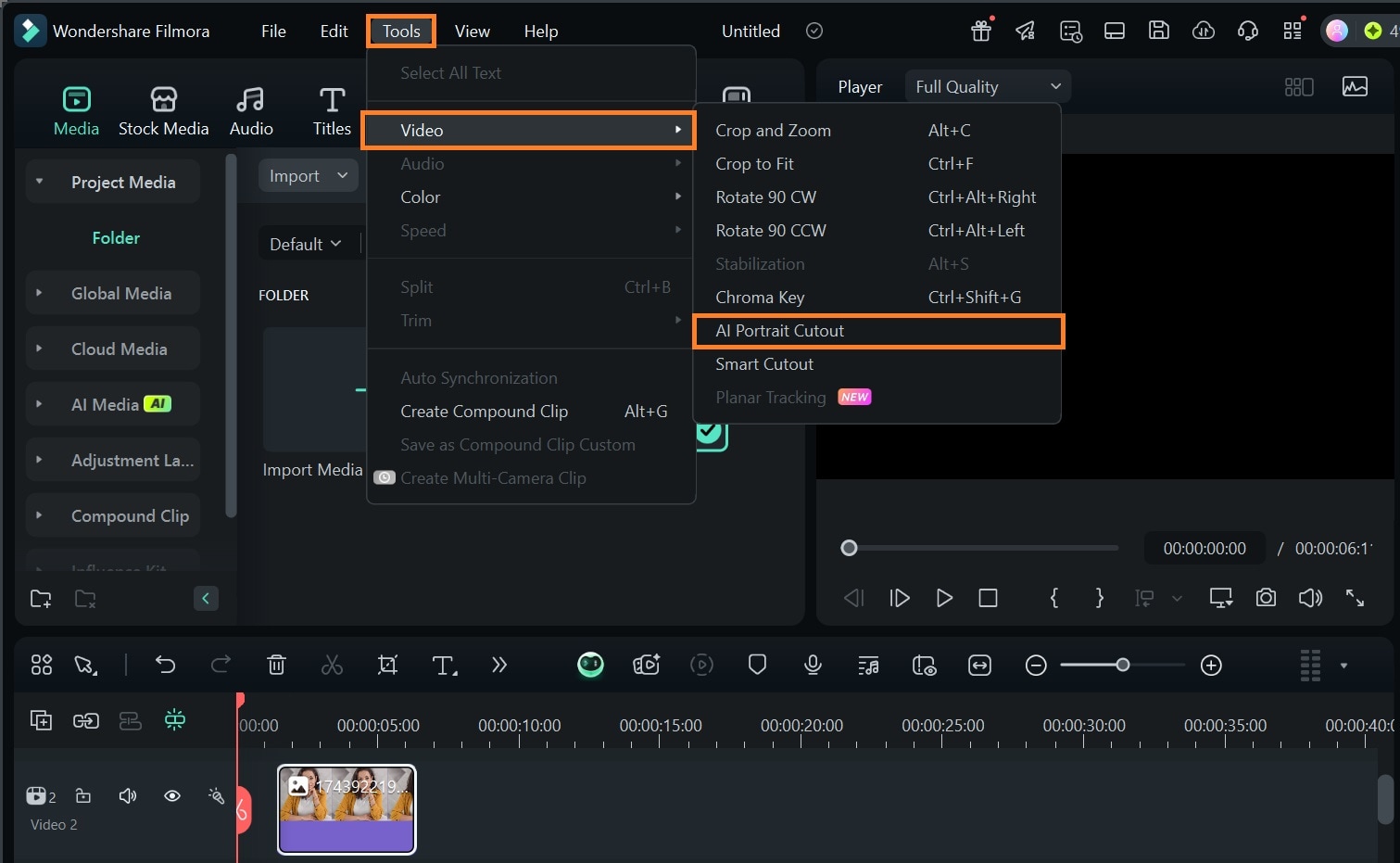This screenshot has height=863, width=1400.
Task: Open the green AI assistant face icon
Action: coord(590,665)
